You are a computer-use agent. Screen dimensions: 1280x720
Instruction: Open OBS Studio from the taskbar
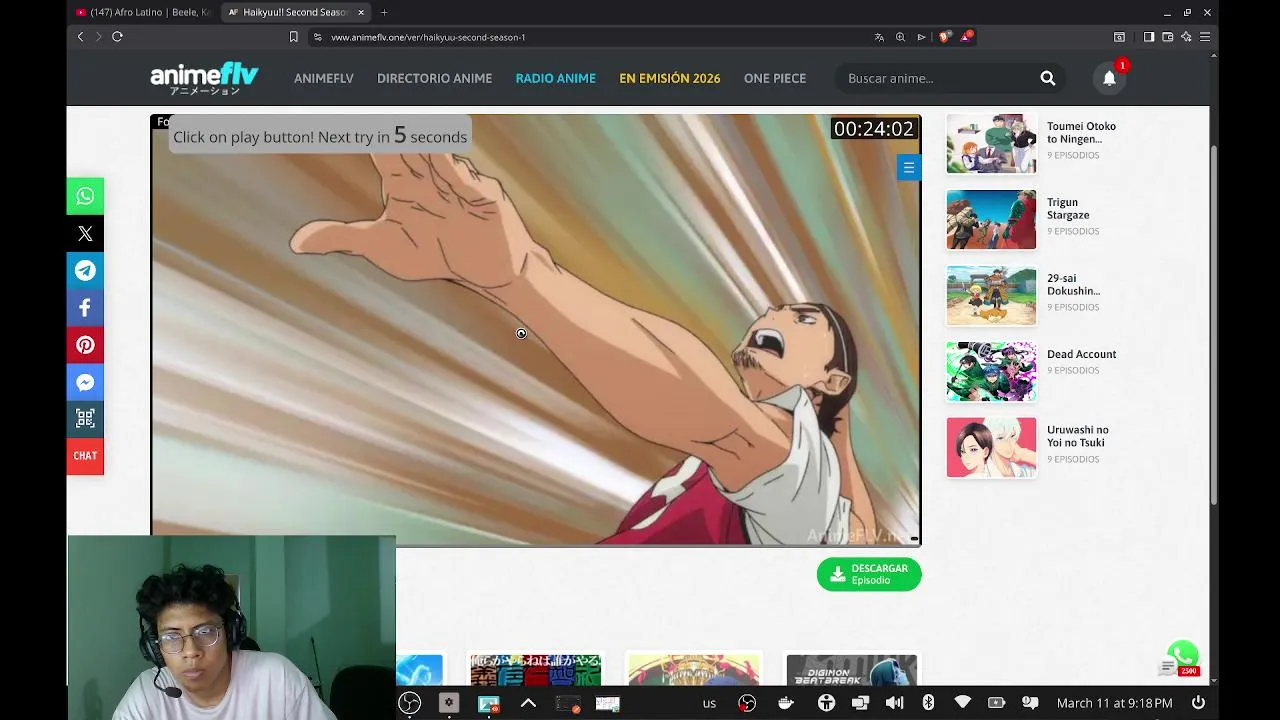(x=410, y=703)
